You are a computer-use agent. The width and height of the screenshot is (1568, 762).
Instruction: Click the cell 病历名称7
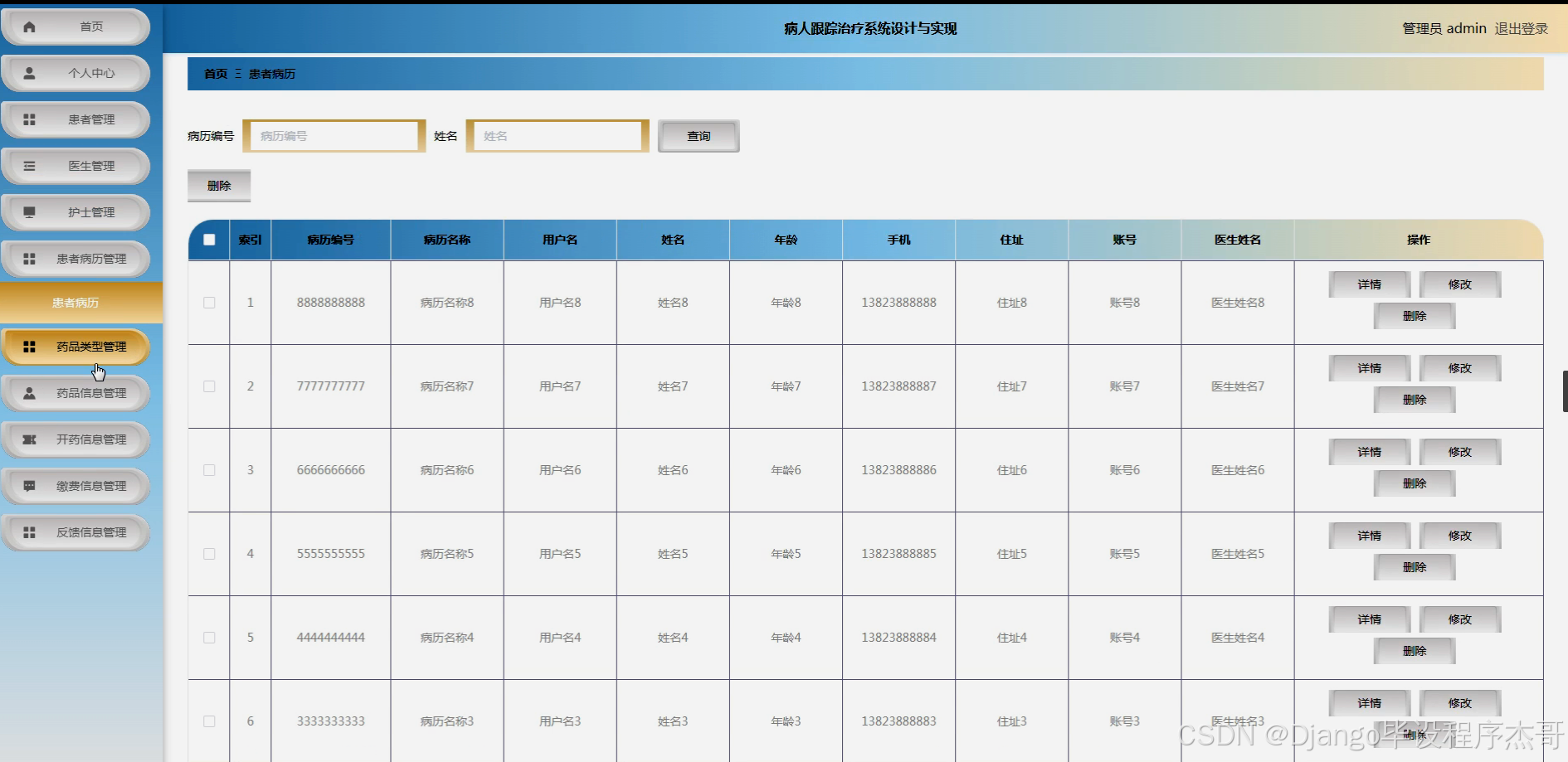447,386
